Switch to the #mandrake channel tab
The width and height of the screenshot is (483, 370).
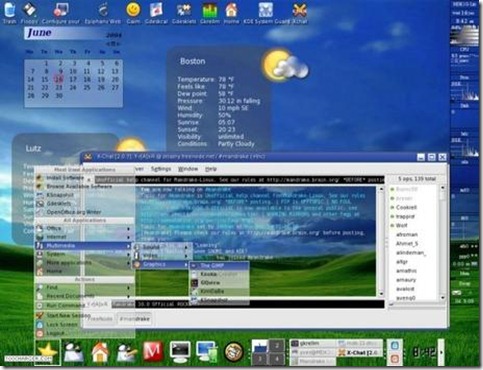click(x=135, y=319)
